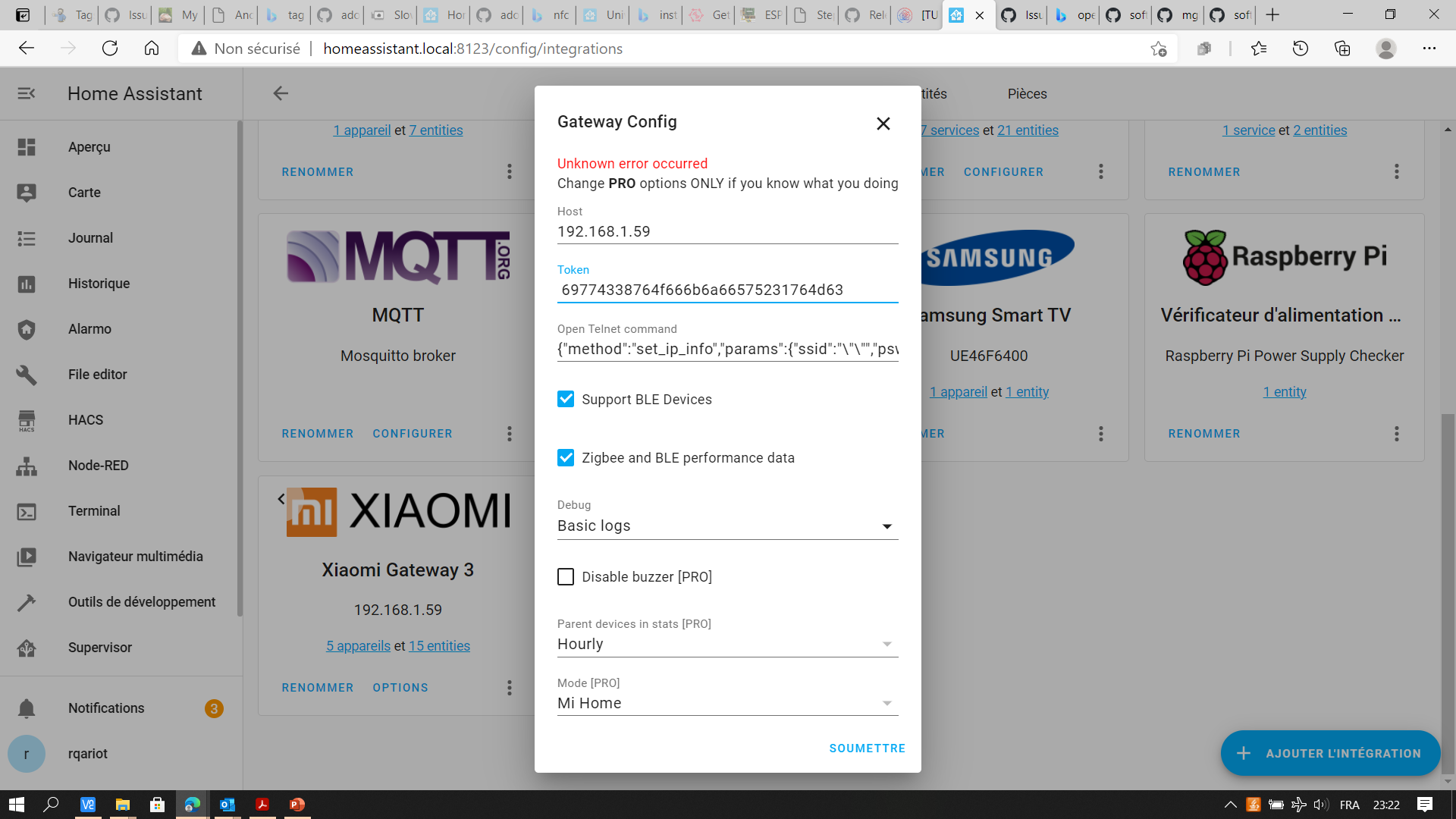Screen dimensions: 1456x819
Task: Open Node-RED from the sidebar
Action: (97, 465)
